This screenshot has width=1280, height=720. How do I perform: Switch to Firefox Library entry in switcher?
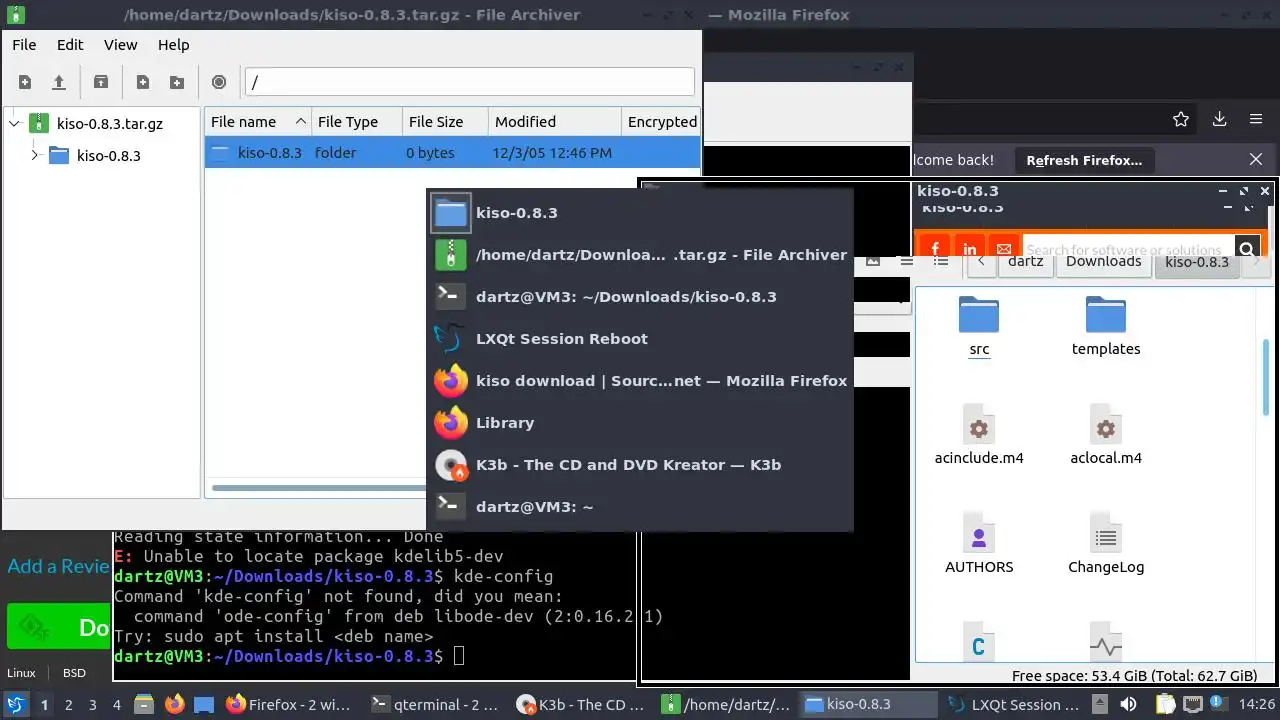[x=640, y=423]
